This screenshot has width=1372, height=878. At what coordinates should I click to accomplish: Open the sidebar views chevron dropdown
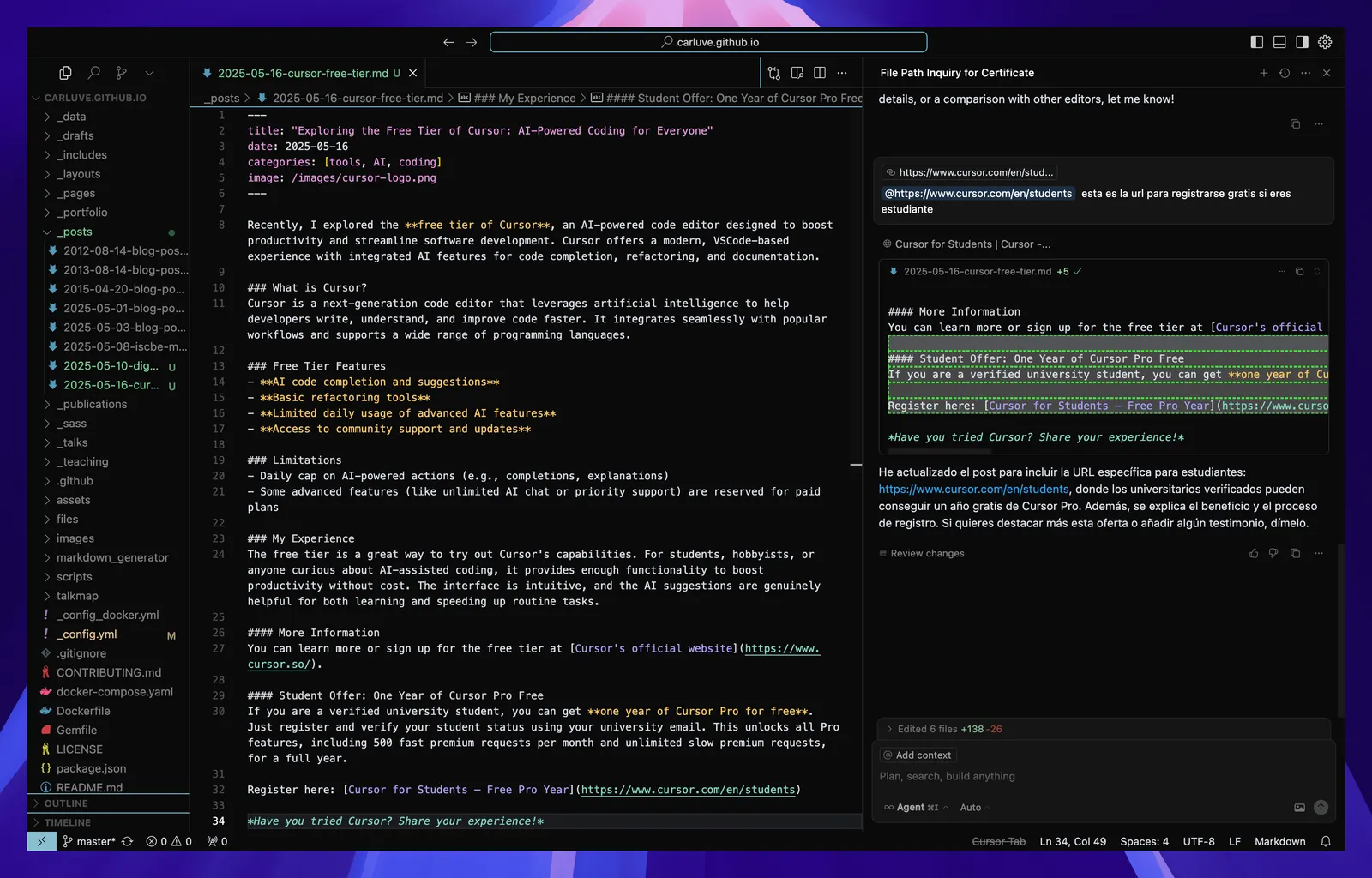click(149, 73)
